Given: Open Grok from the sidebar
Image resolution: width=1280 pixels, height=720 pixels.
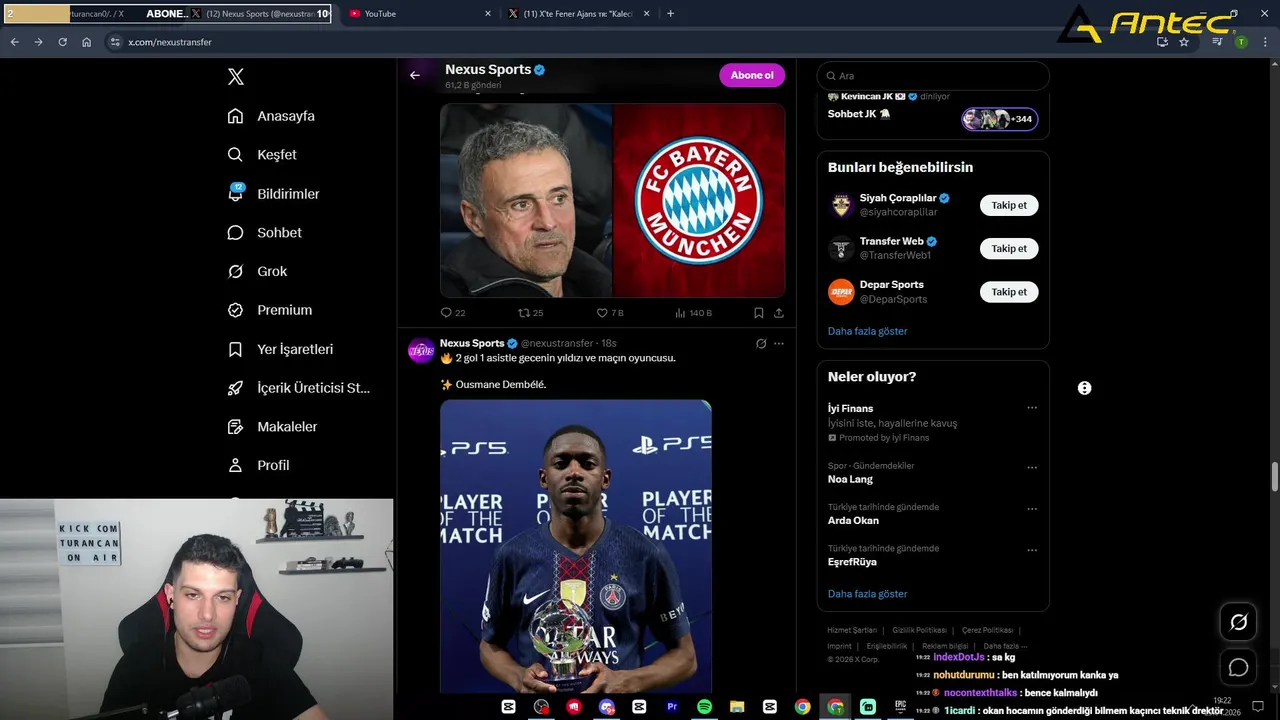Looking at the screenshot, I should point(257,272).
